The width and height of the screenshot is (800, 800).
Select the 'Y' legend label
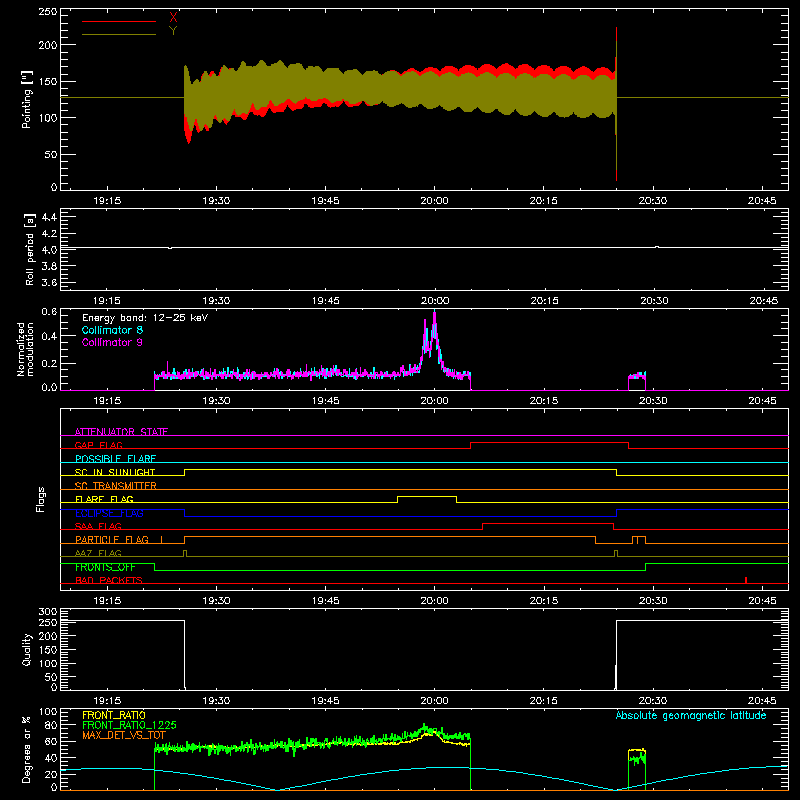173,31
